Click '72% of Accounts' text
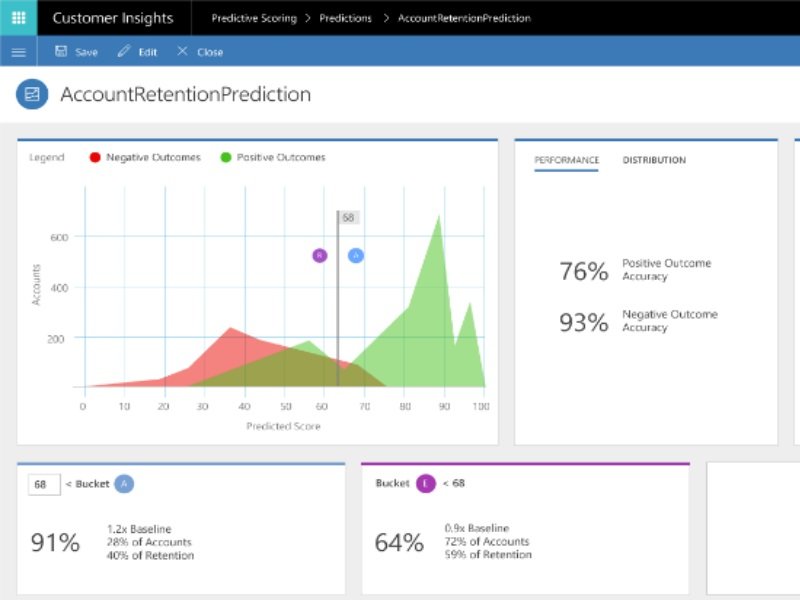The height and width of the screenshot is (600, 800). pos(487,541)
